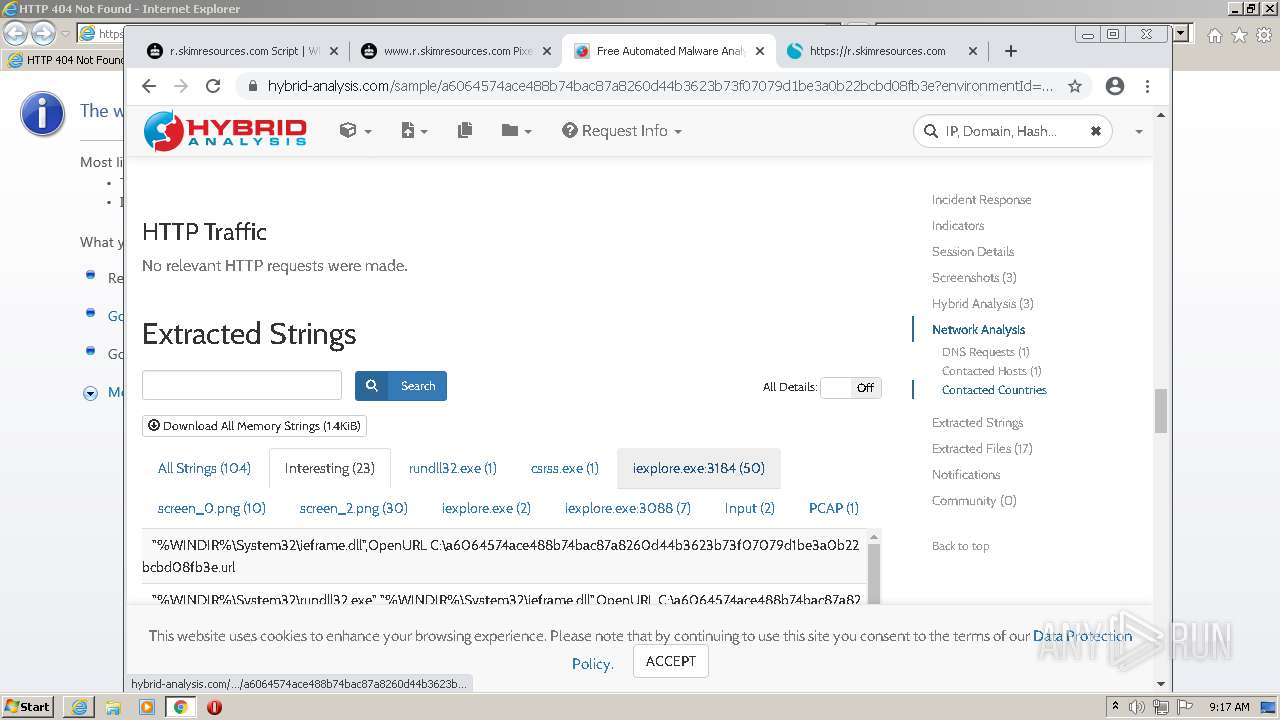Open the folder dropdown in navbar

(x=516, y=131)
